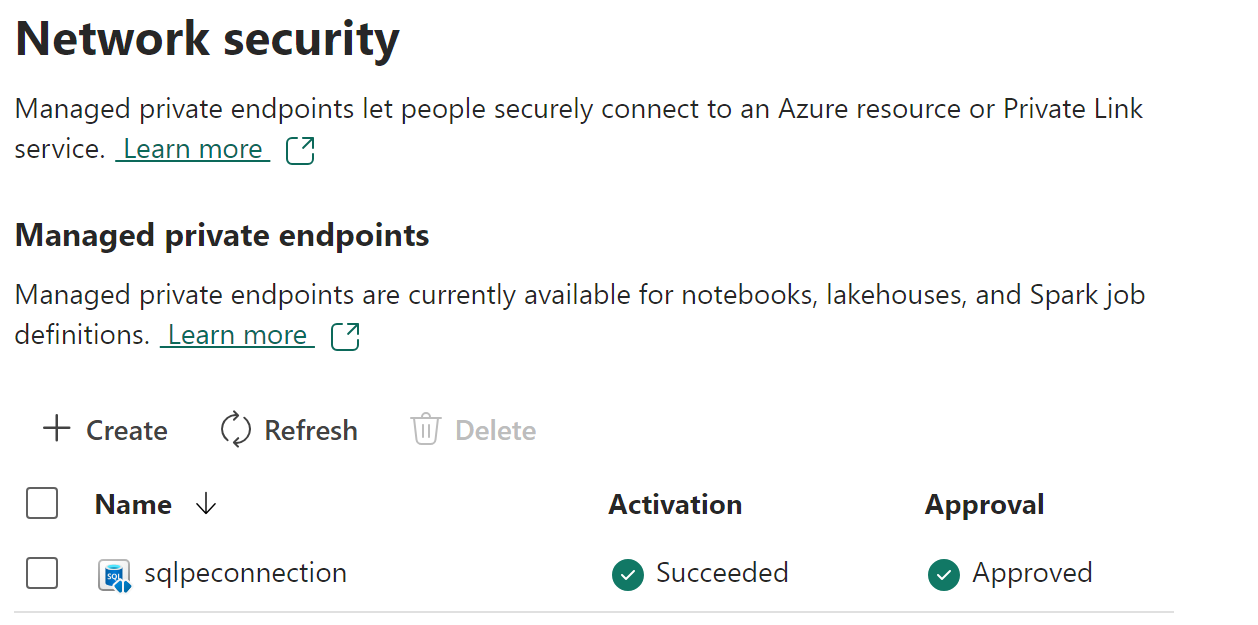Check the select-all checkbox in the table header
Screen dimensions: 1258x625
[x=41, y=503]
